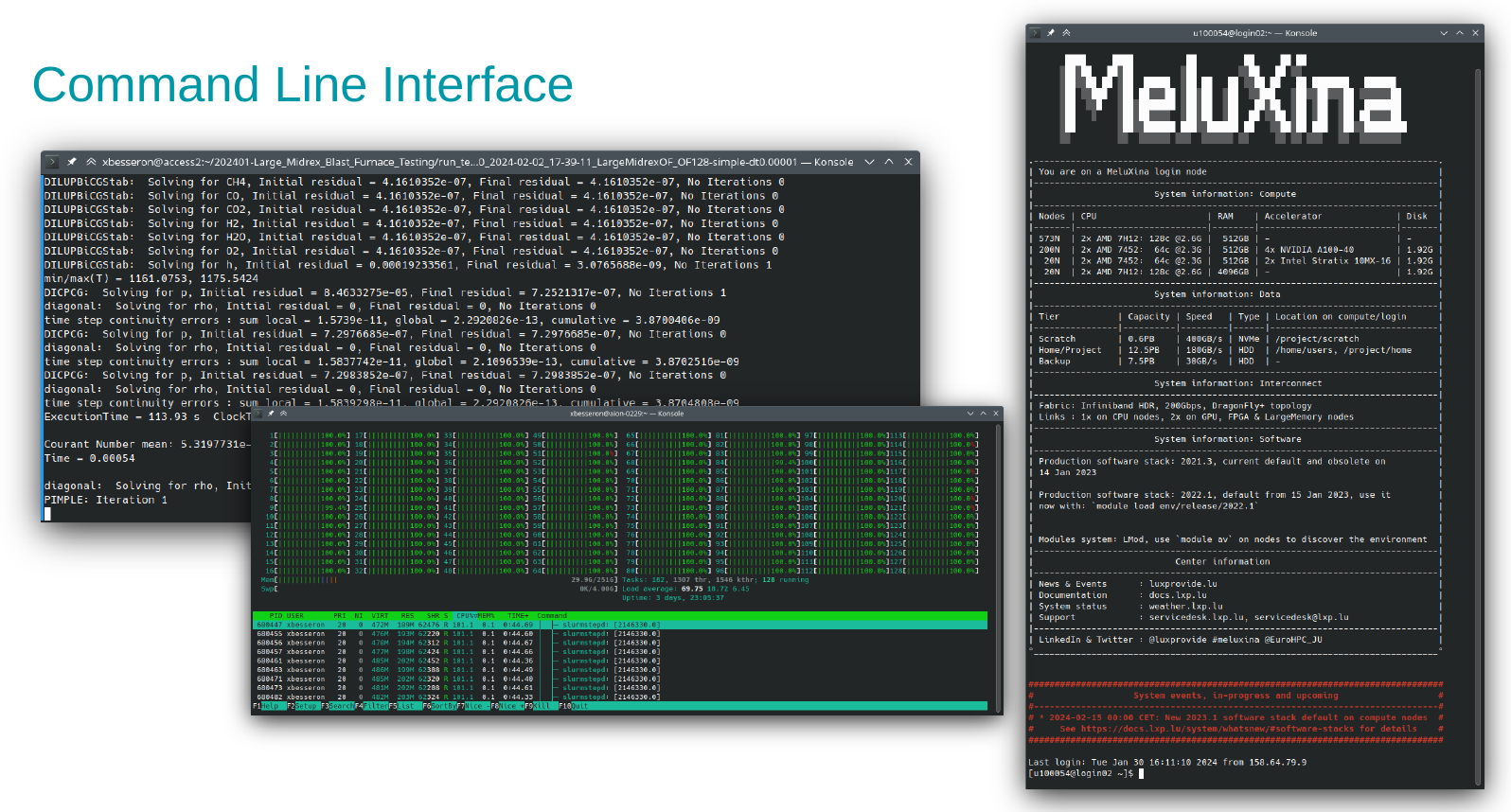
Task: Toggle keep-above on the access2 Konsole window
Action: coord(91,162)
